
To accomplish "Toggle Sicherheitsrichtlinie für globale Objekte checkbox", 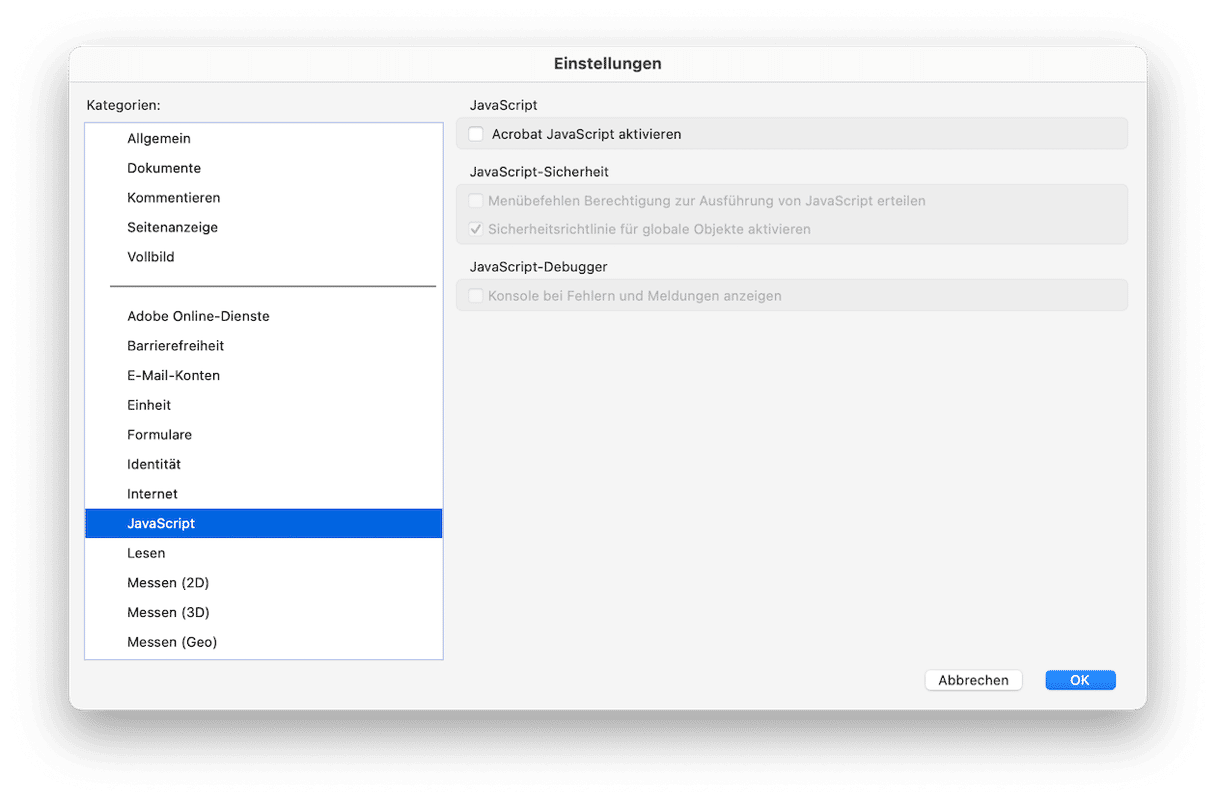I will (x=476, y=229).
